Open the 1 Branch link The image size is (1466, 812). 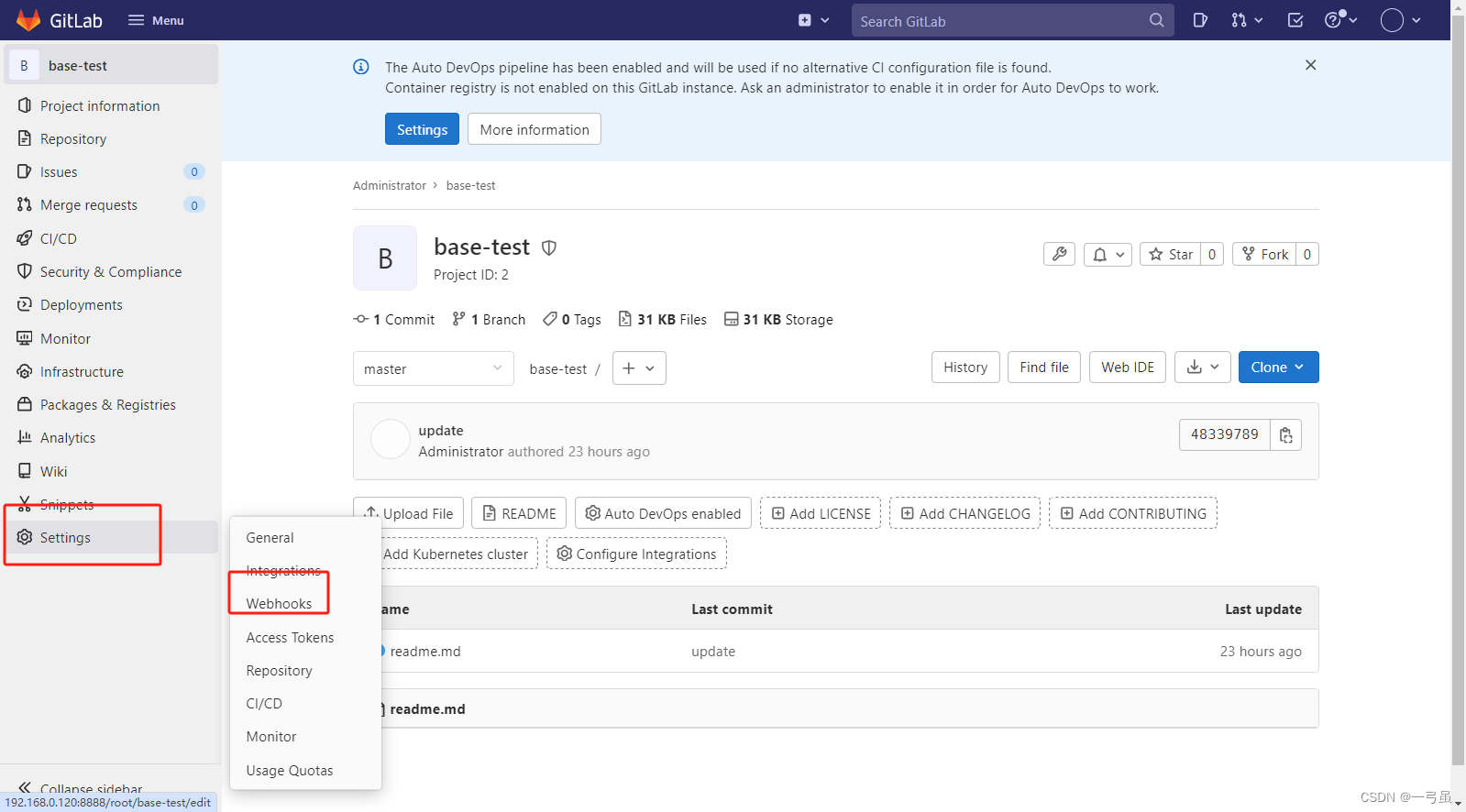(x=489, y=319)
